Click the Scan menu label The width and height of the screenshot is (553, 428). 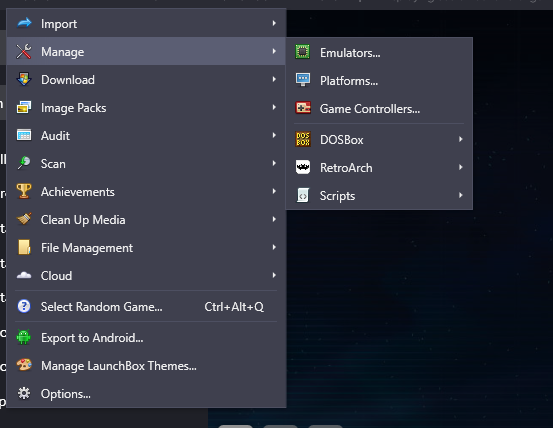coord(53,164)
